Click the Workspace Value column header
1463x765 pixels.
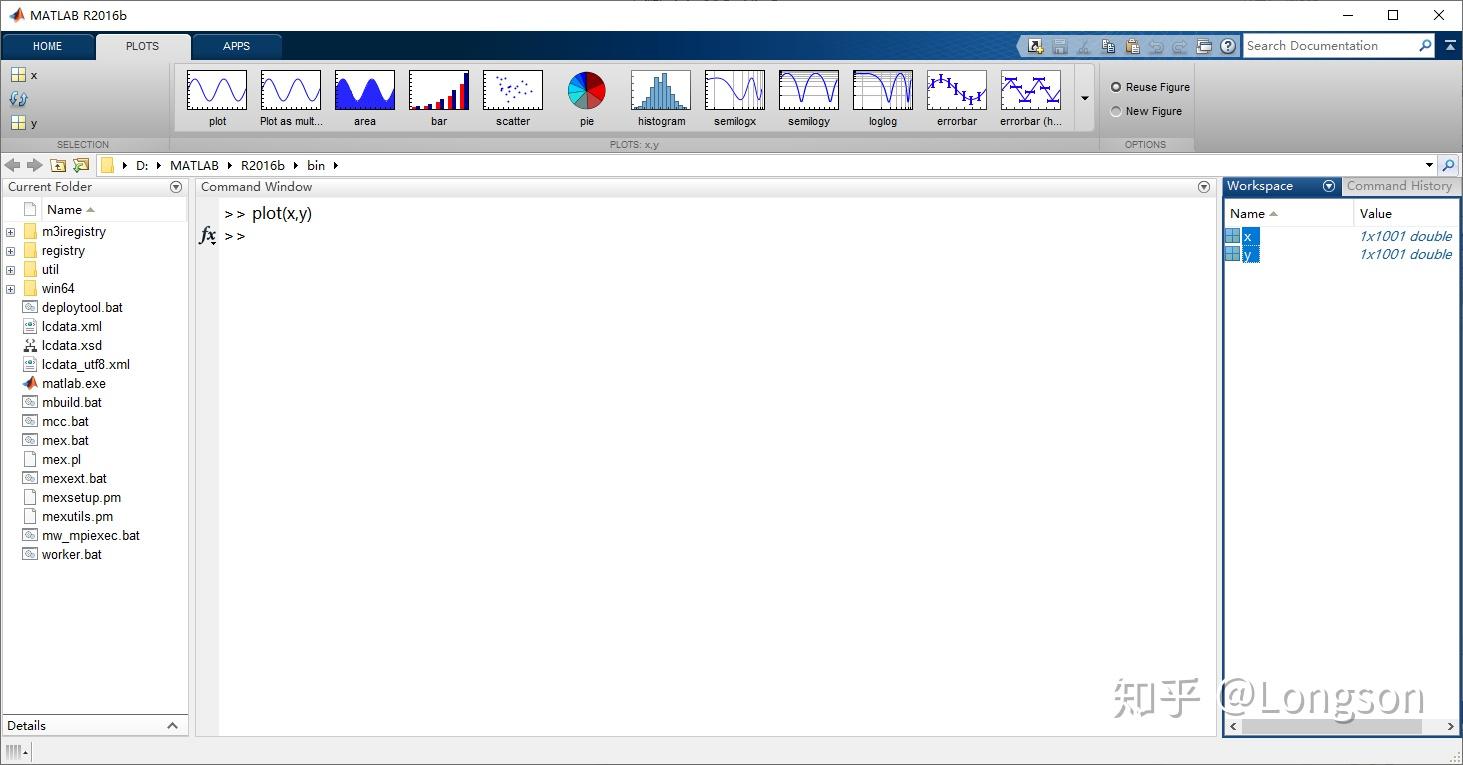coord(1406,214)
